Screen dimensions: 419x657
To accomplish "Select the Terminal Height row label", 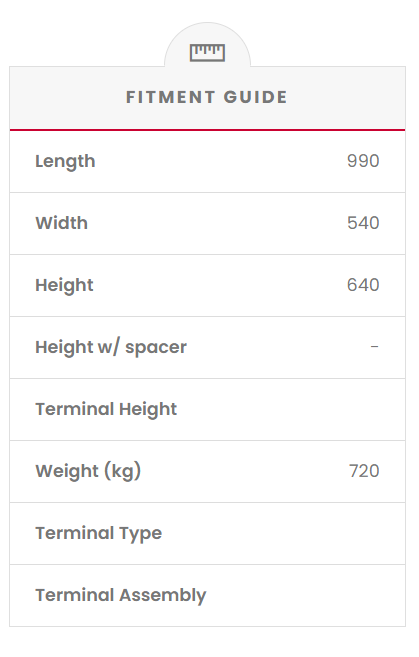I will [x=106, y=410].
